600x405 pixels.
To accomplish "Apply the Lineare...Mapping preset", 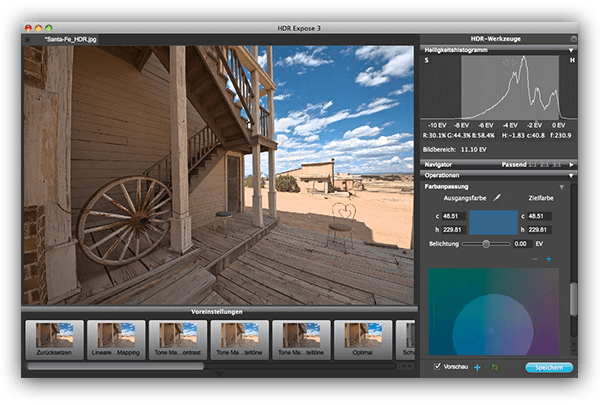I will coord(116,340).
